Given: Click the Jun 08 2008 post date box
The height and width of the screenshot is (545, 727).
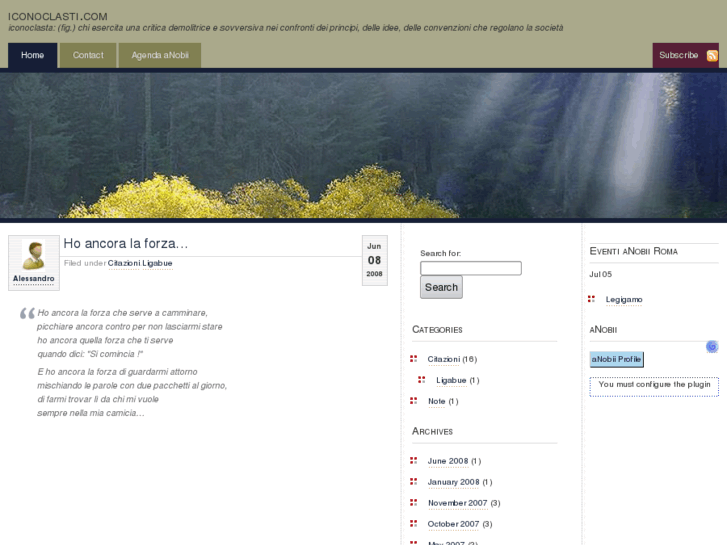Looking at the screenshot, I should (374, 260).
